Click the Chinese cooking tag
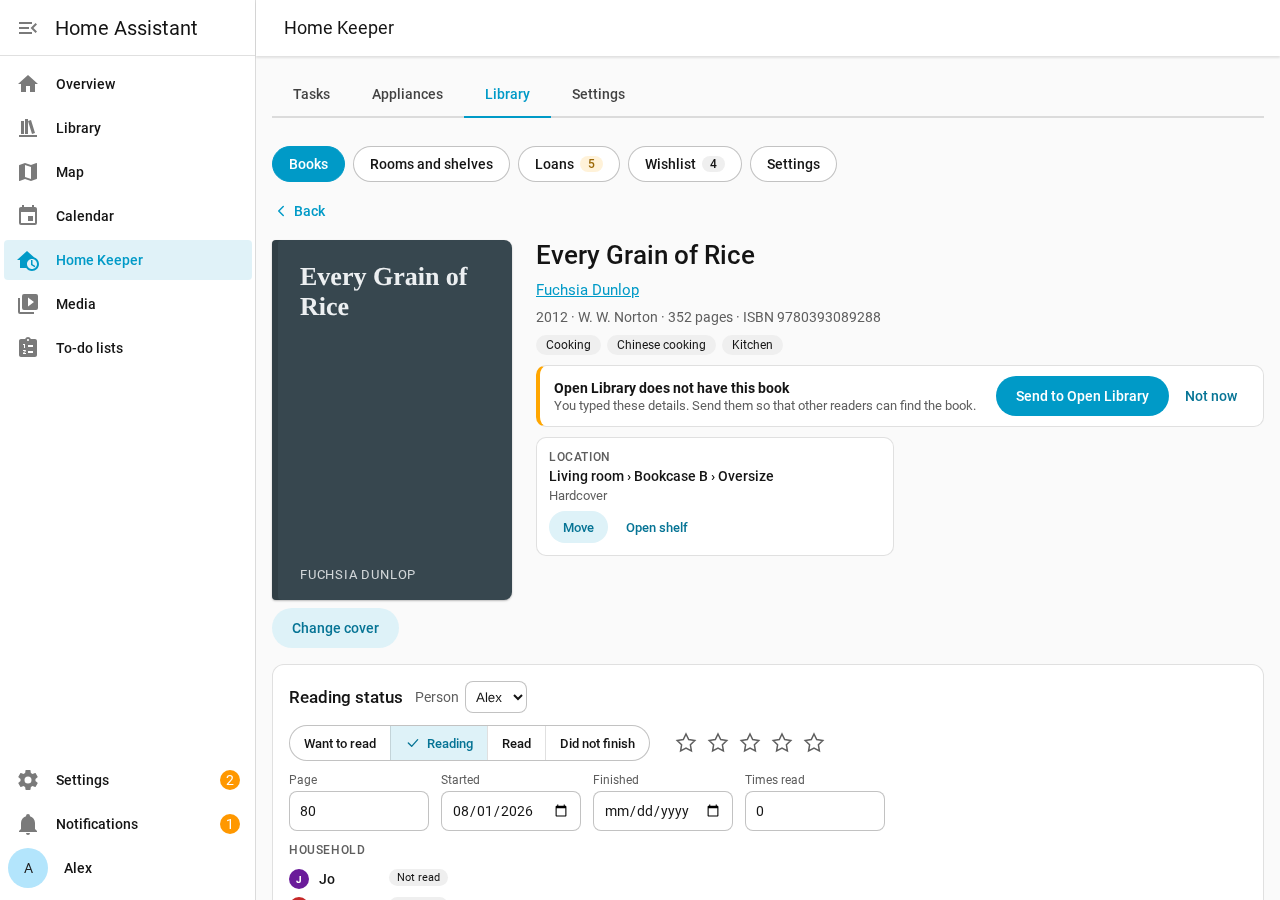 tap(661, 345)
